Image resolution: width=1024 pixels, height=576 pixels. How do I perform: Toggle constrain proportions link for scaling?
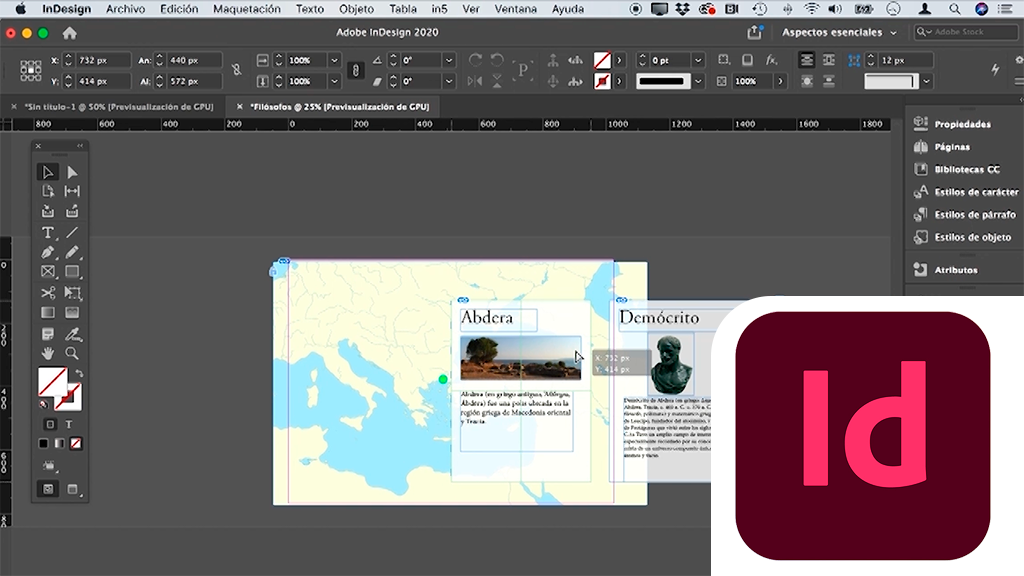(354, 70)
